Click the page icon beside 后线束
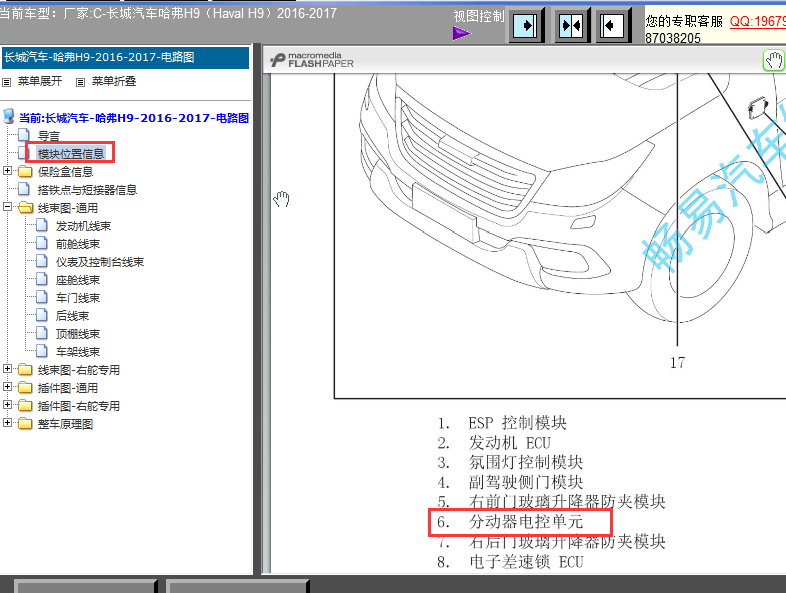Viewport: 786px width, 593px height. 42,315
